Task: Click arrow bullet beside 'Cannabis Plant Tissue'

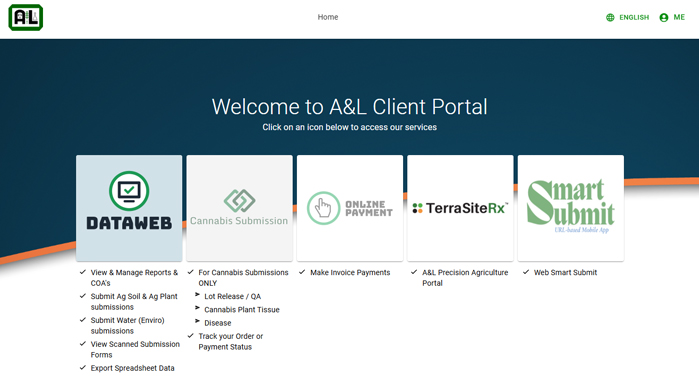Action: [x=197, y=308]
